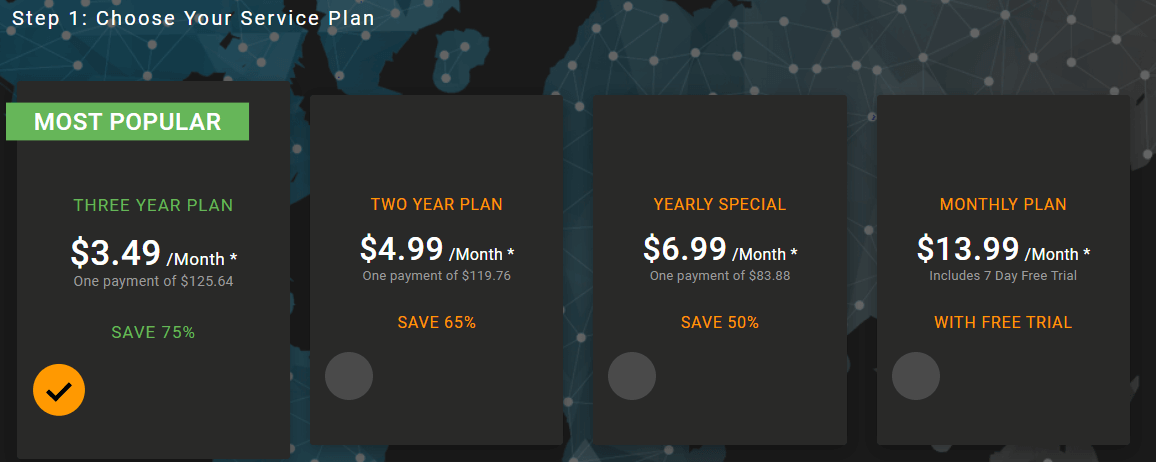
Task: Click the MONTHLY PLAN title
Action: tap(1003, 204)
